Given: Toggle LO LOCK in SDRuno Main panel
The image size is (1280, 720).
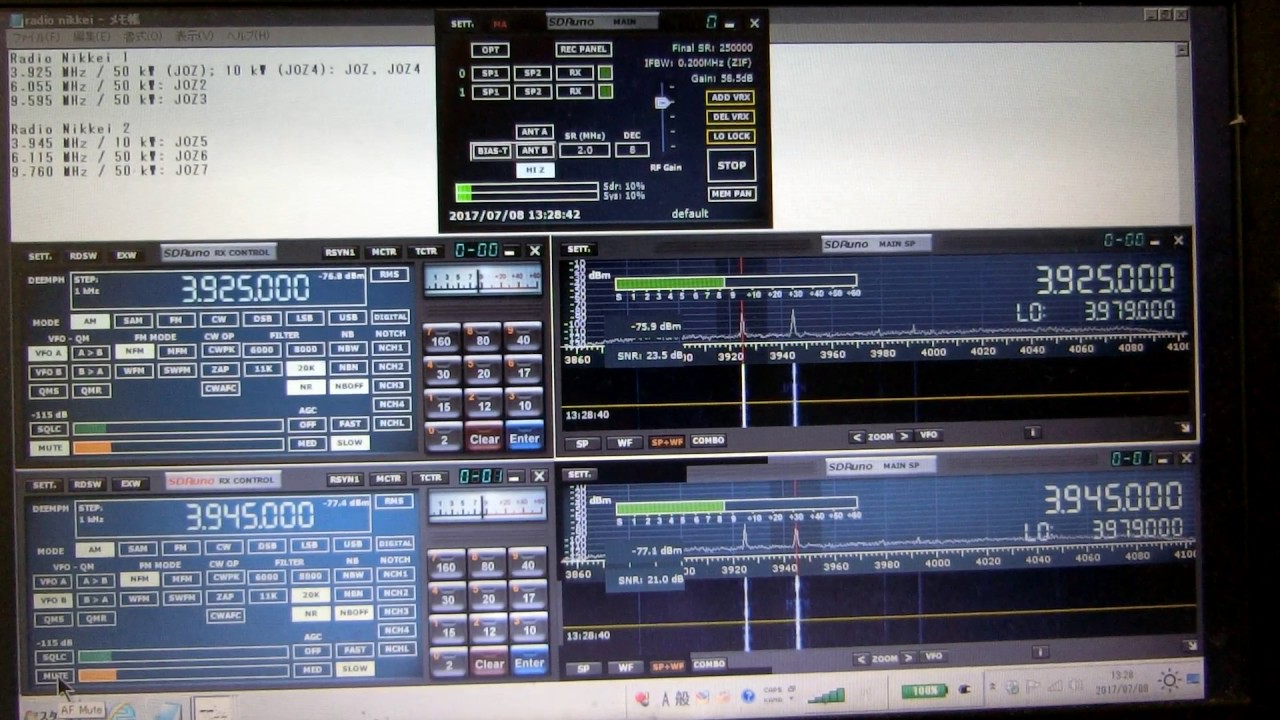Looking at the screenshot, I should click(731, 136).
